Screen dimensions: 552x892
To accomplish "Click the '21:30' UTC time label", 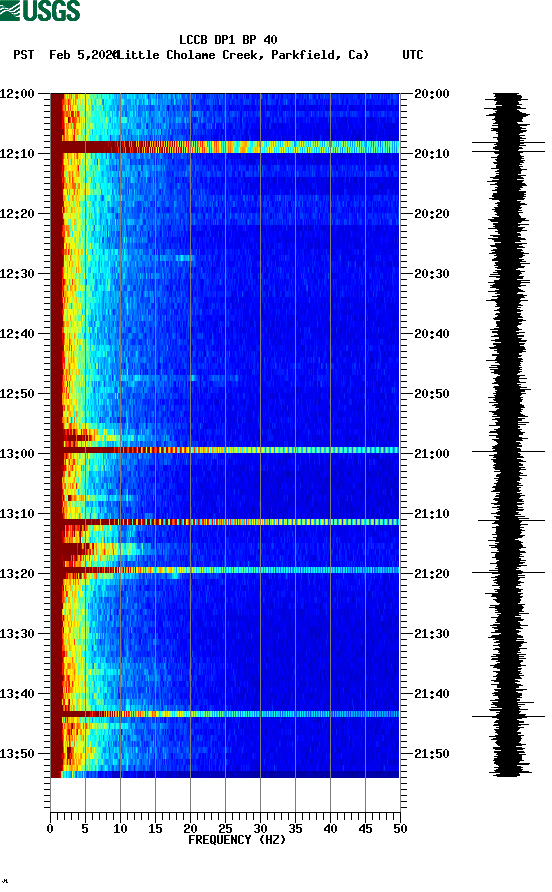I will coord(432,634).
